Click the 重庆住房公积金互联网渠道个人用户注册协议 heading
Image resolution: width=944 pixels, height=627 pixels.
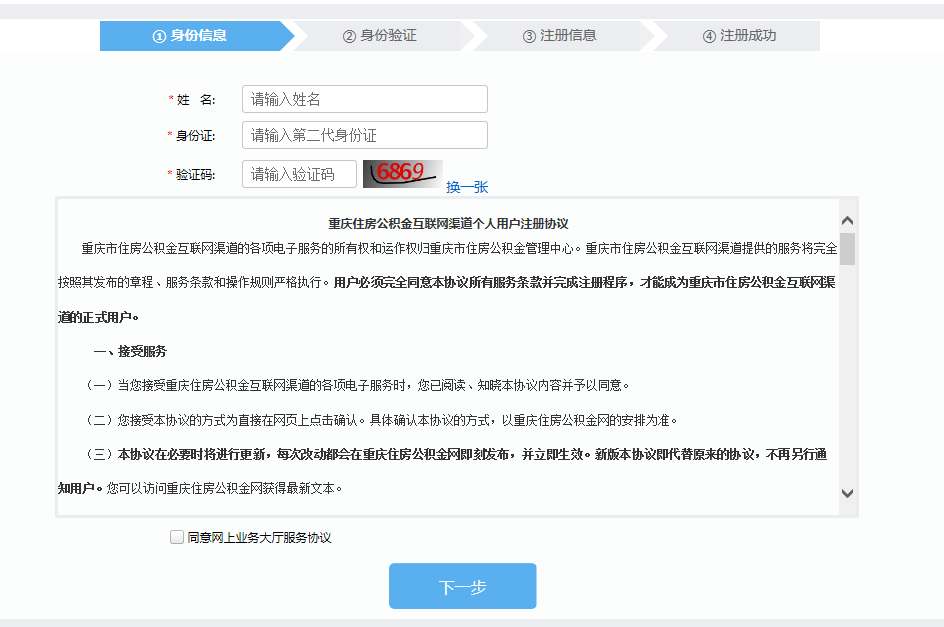pos(448,223)
